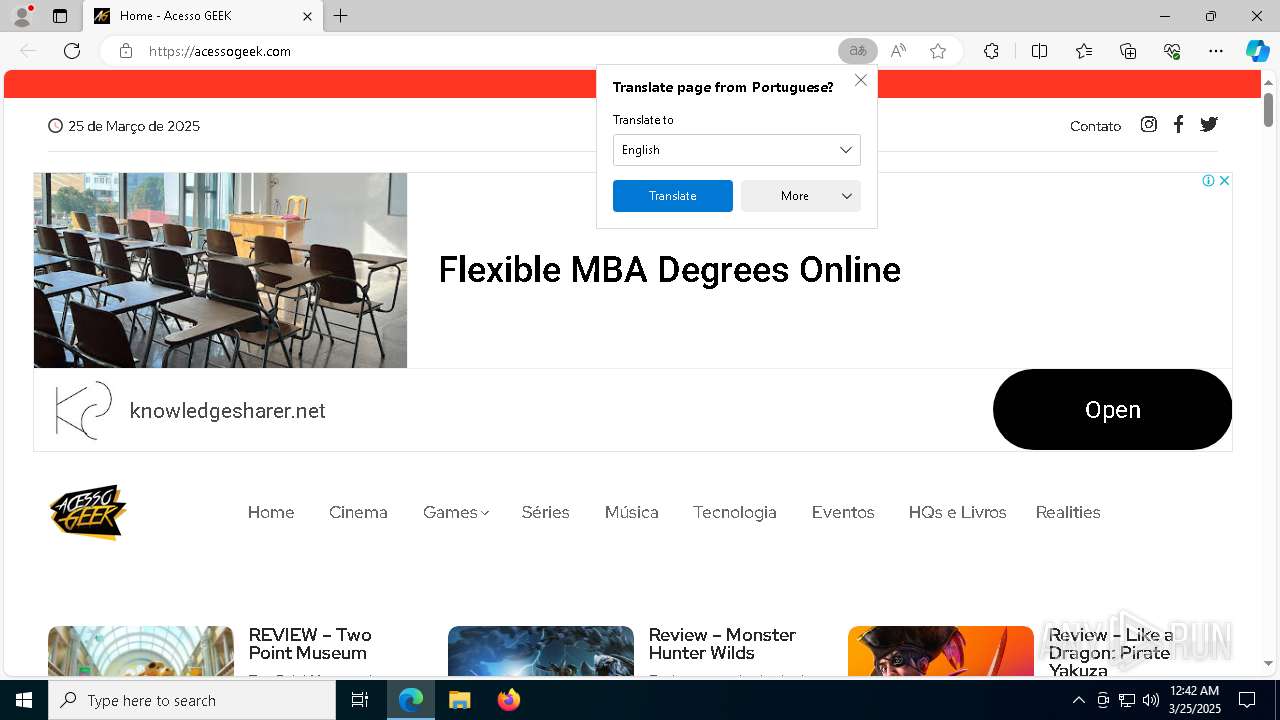Click the Flexible MBA Degrees Online headline
Screen dimensions: 1280x720
click(669, 270)
